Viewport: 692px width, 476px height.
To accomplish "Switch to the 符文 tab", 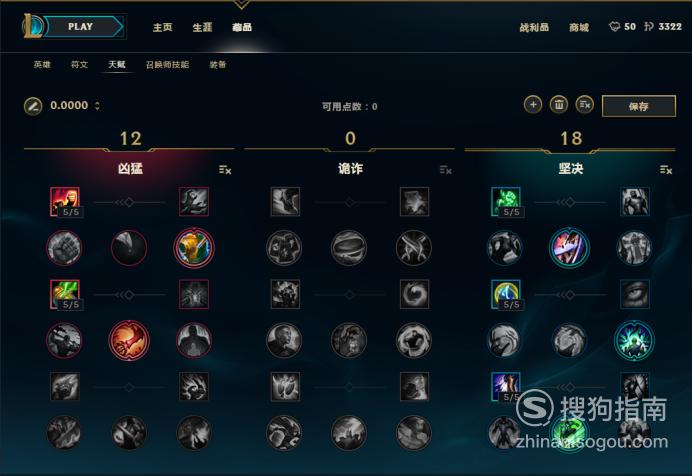I will (79, 65).
